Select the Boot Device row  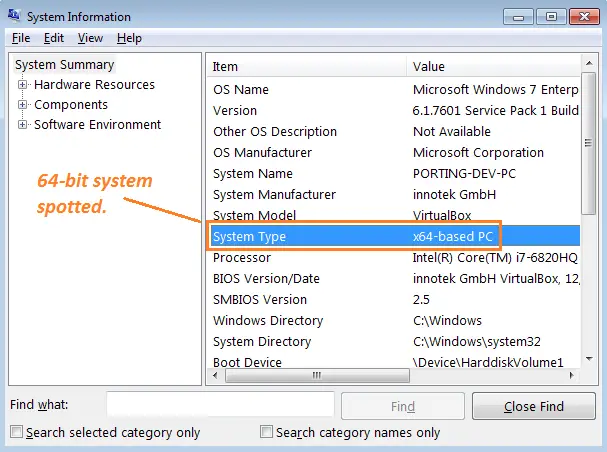click(393, 362)
